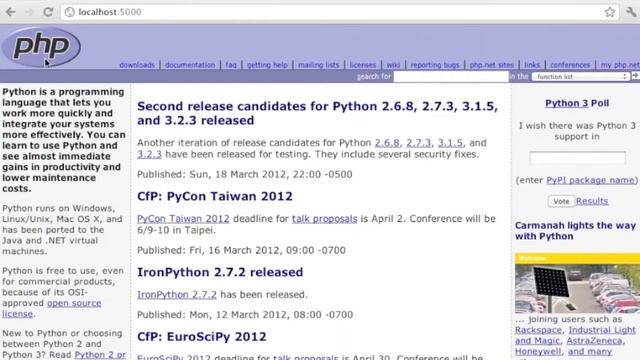This screenshot has height=360, width=640.
Task: Open the faq nav link
Action: point(231,65)
